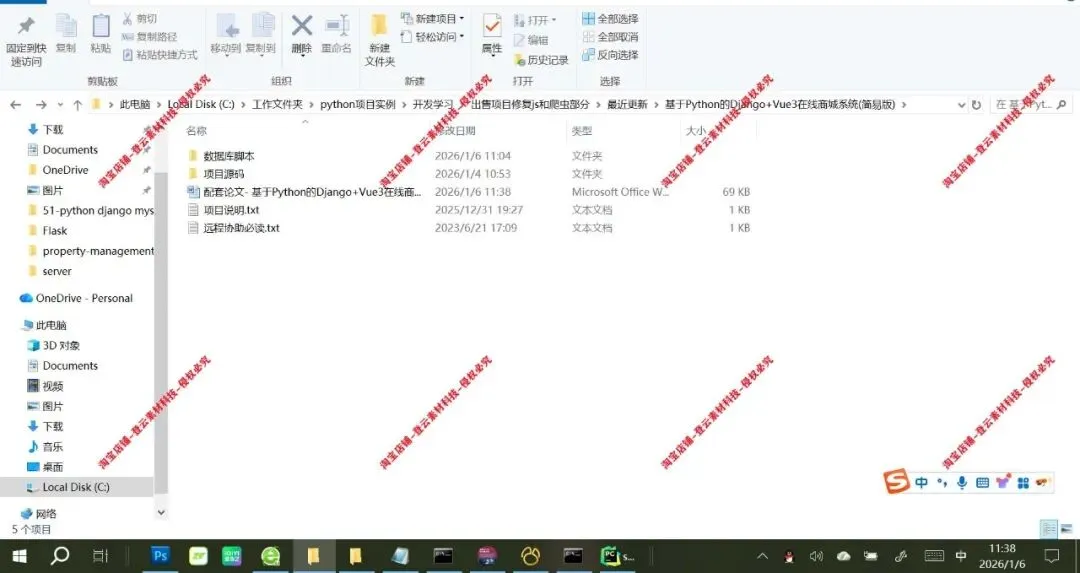The width and height of the screenshot is (1080, 573).
Task: Click Select none (全部取消)
Action: coord(610,37)
